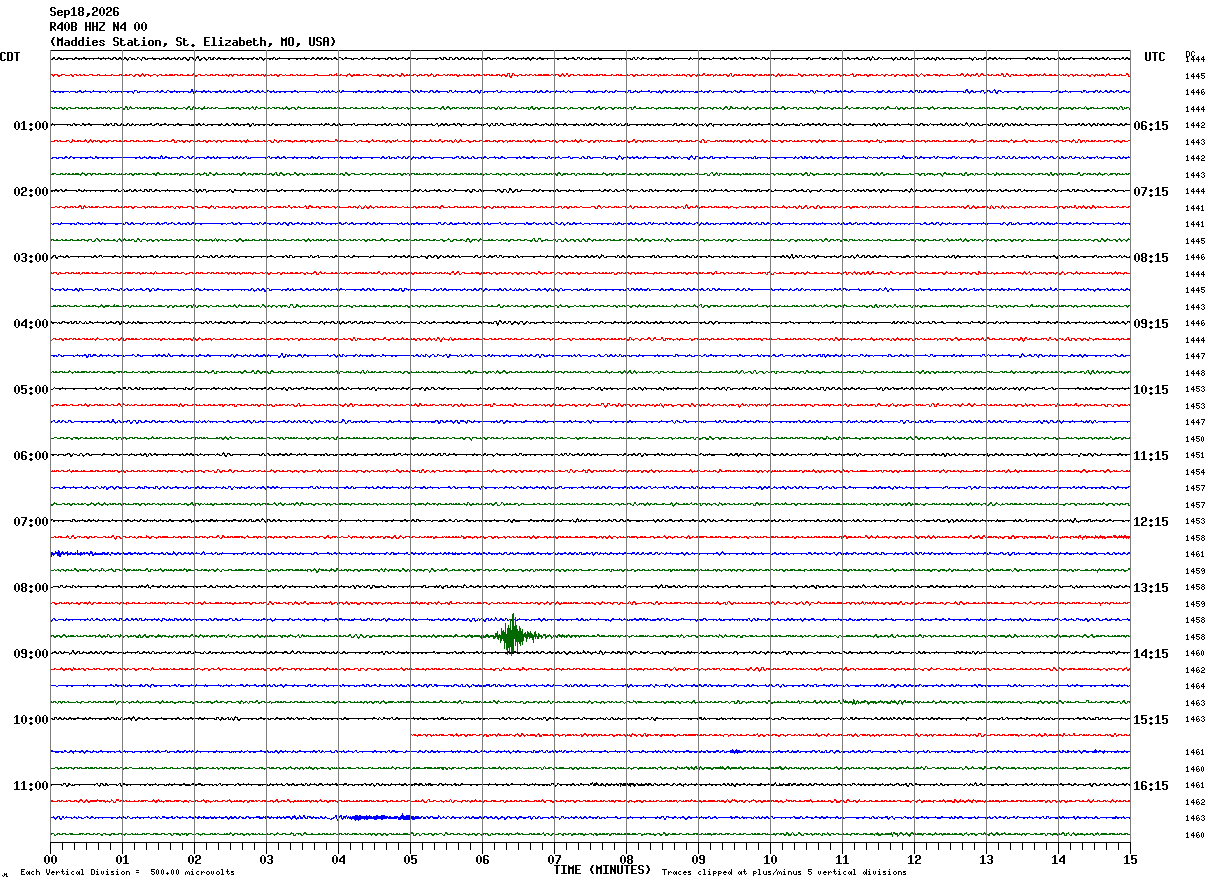Select the traces clipped footnote text

tap(784, 873)
